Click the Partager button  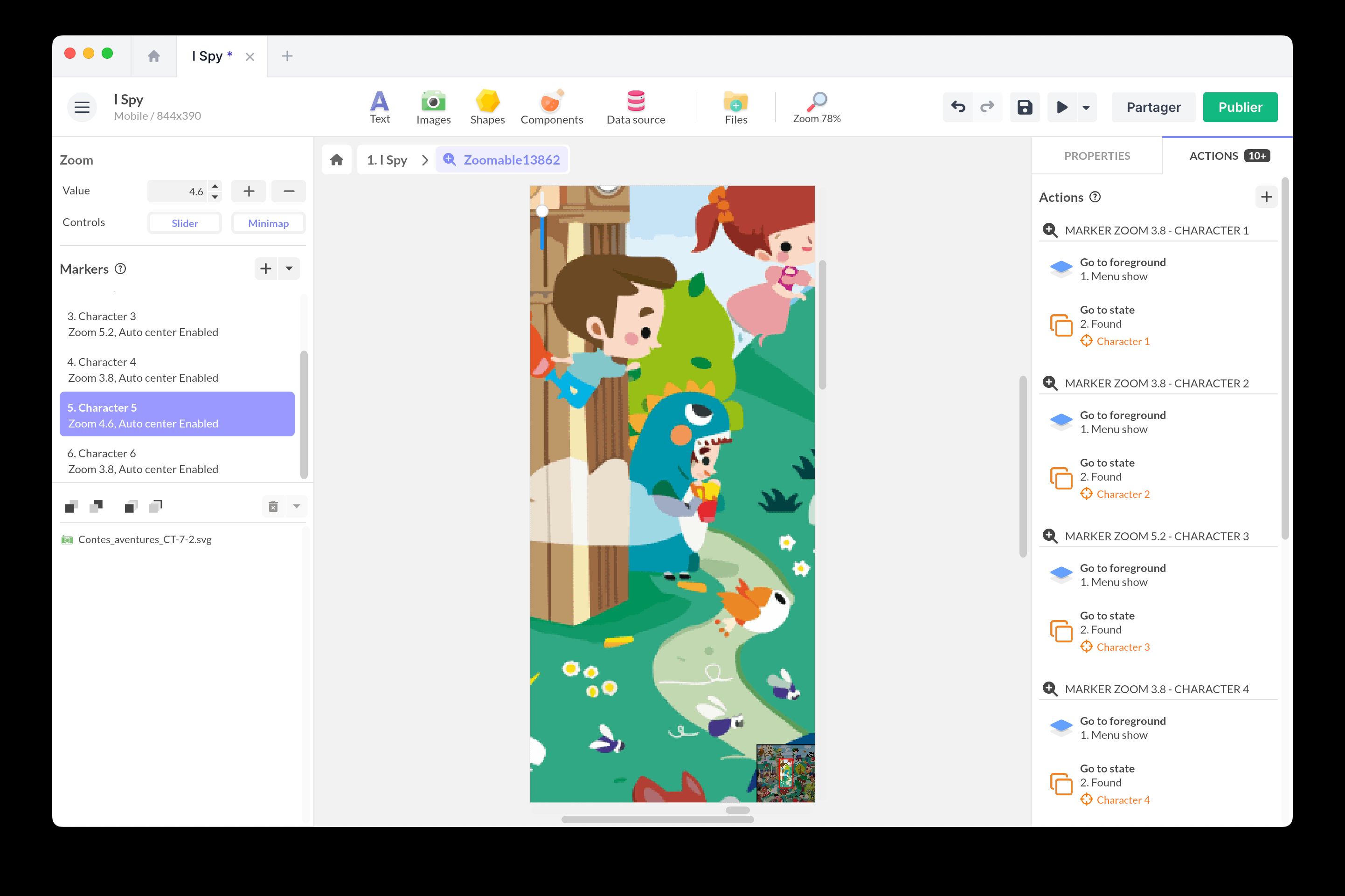point(1153,107)
